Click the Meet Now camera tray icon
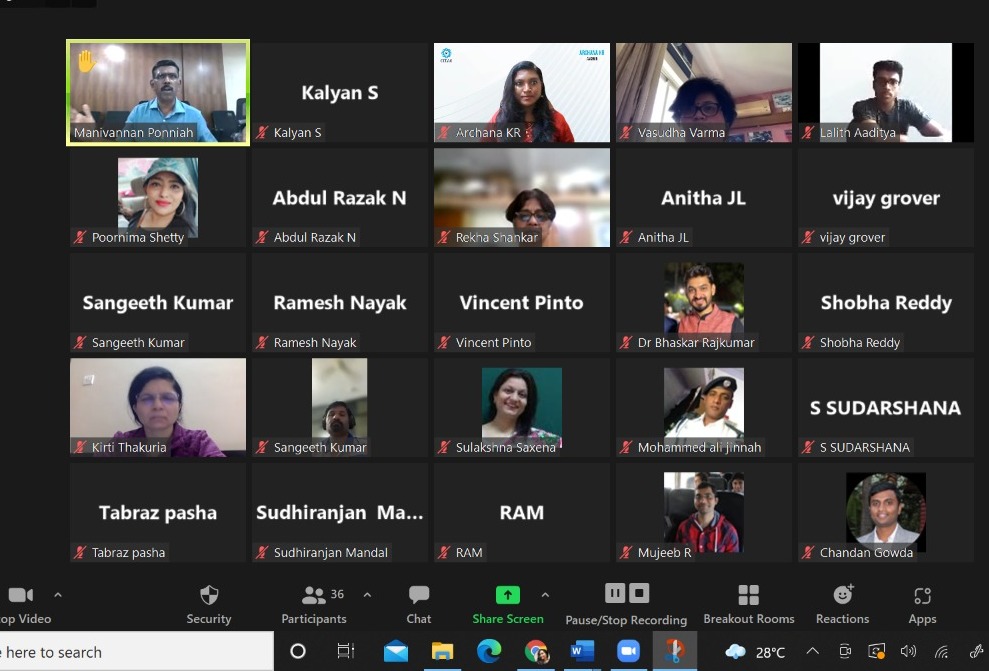 pyautogui.click(x=845, y=651)
